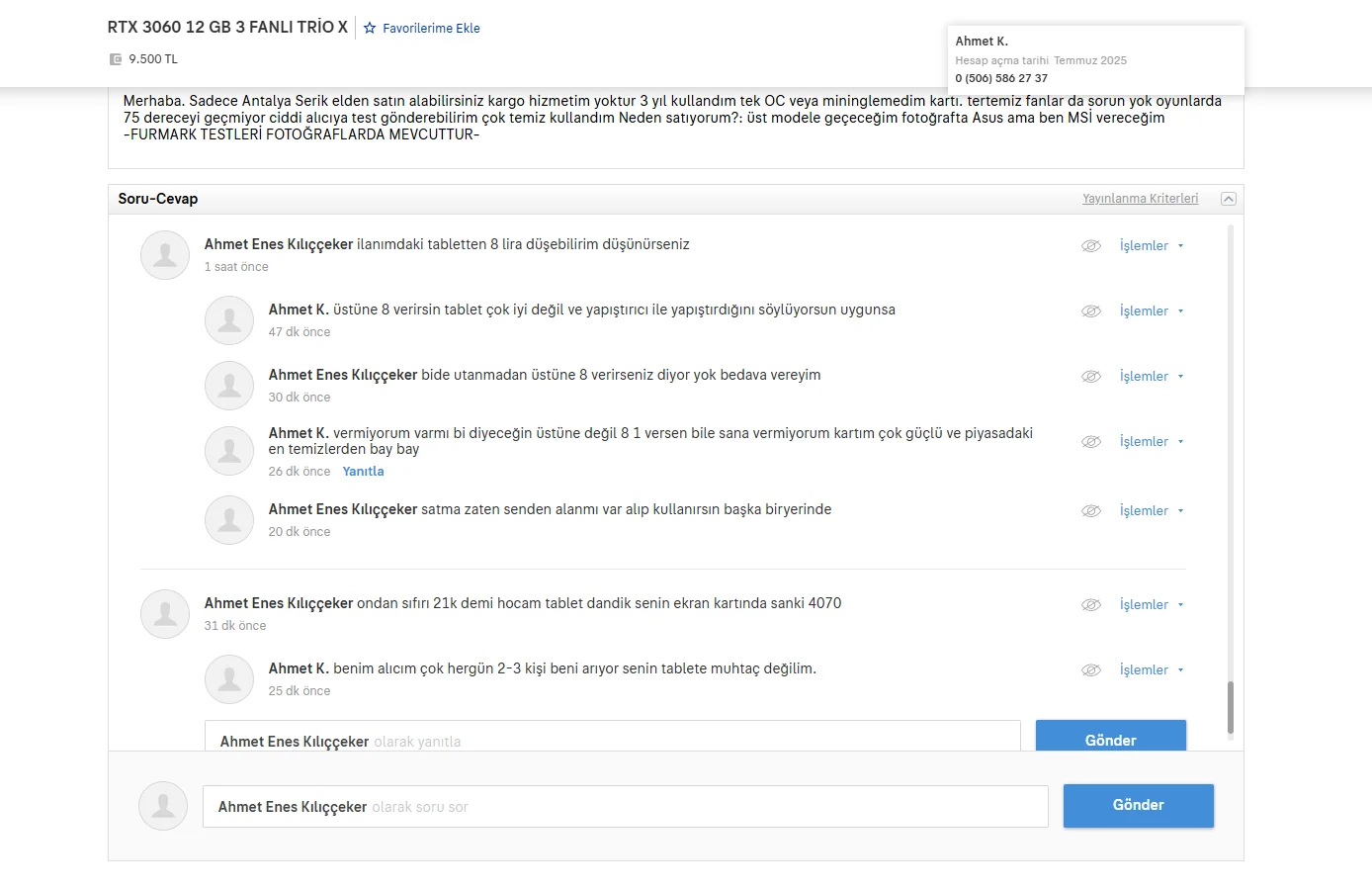
Task: Send reply with Gönder beside 'olarak yanıtla'
Action: 1111,736
